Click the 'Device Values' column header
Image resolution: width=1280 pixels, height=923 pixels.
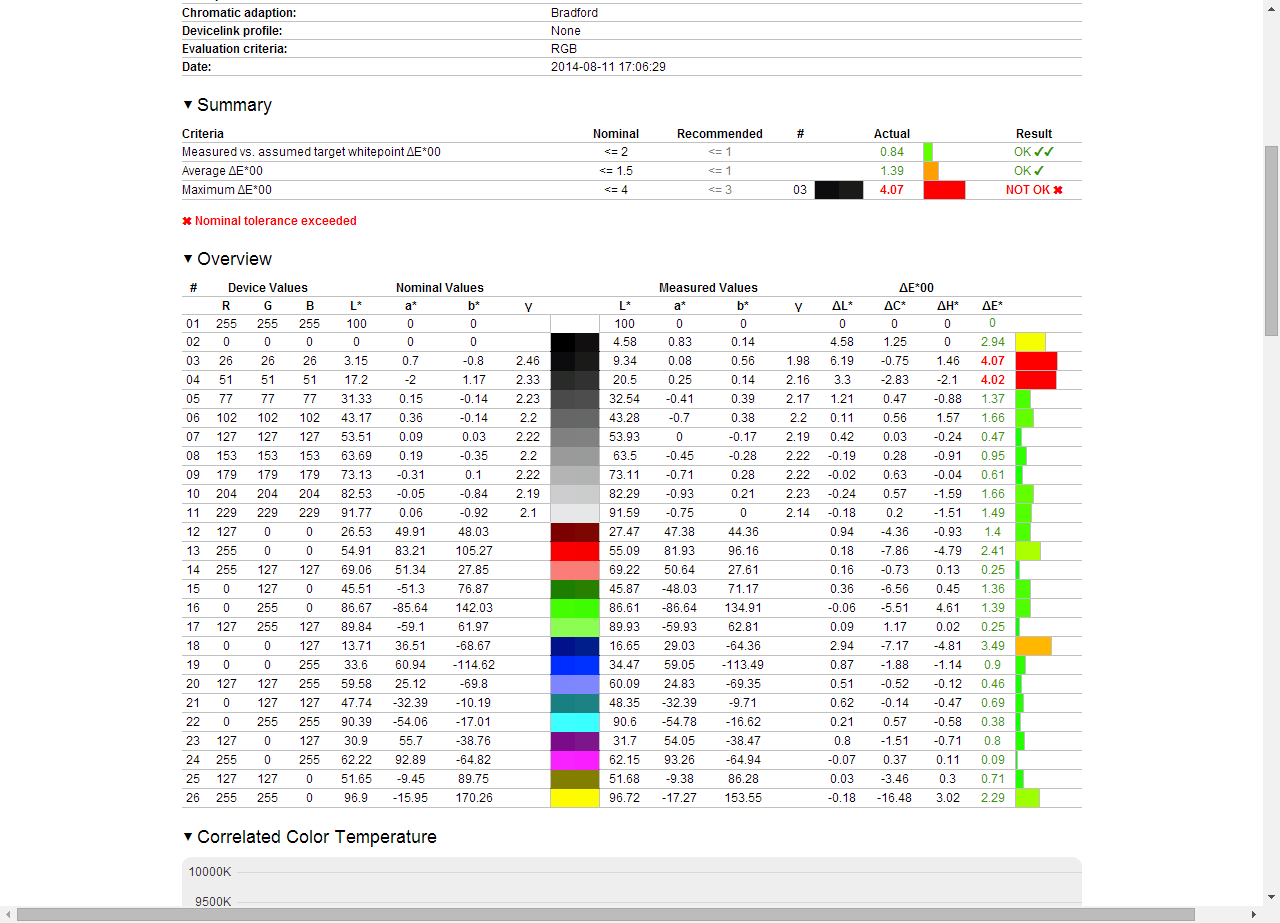268,288
